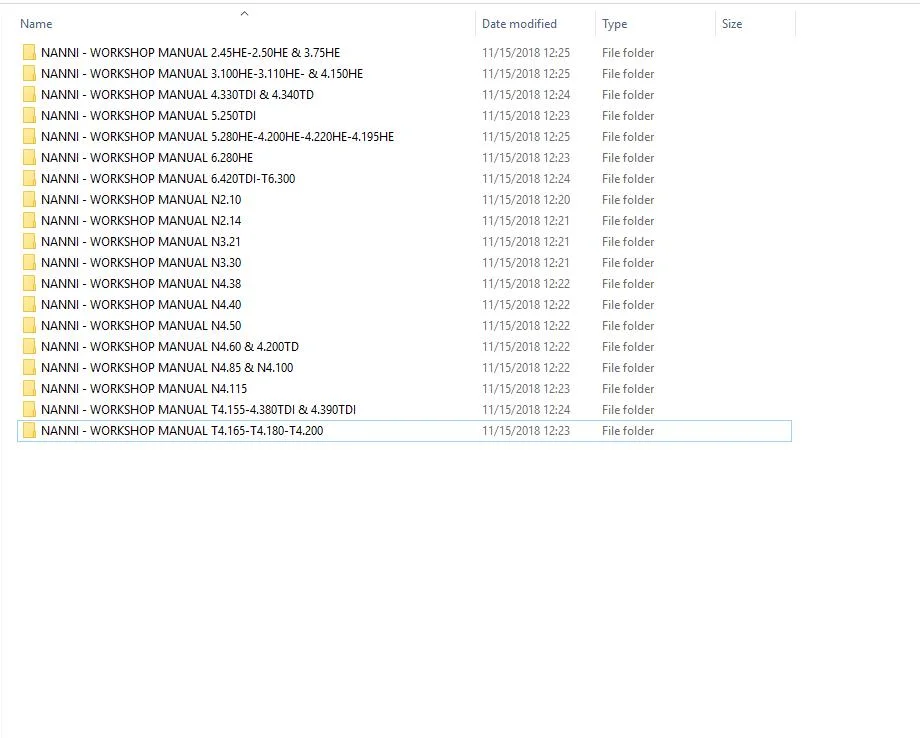
Task: Click folder icon beside WORKSHOP MANUAL N2.10
Action: point(29,199)
